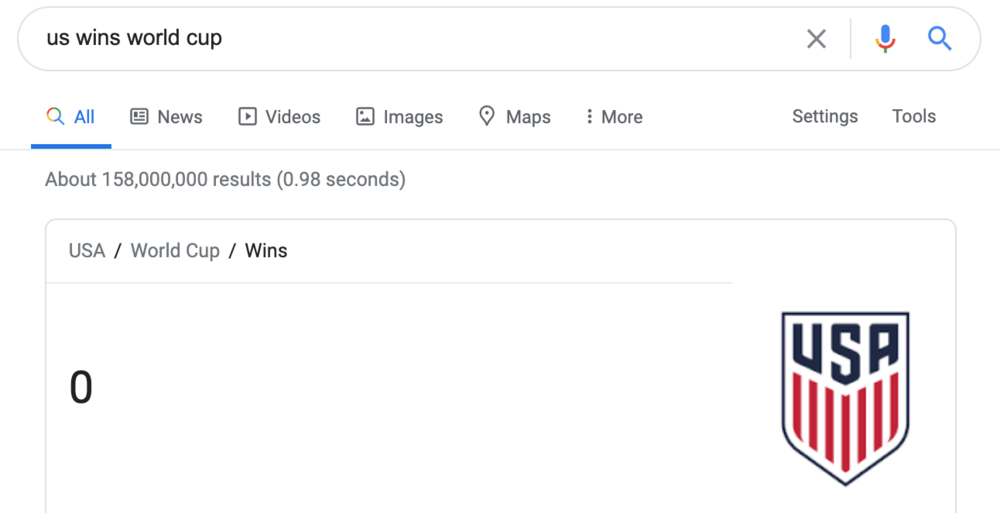Screen dimensions: 1000x513
Task: Select World Cup in the answer breadcrumb
Action: pyautogui.click(x=175, y=251)
